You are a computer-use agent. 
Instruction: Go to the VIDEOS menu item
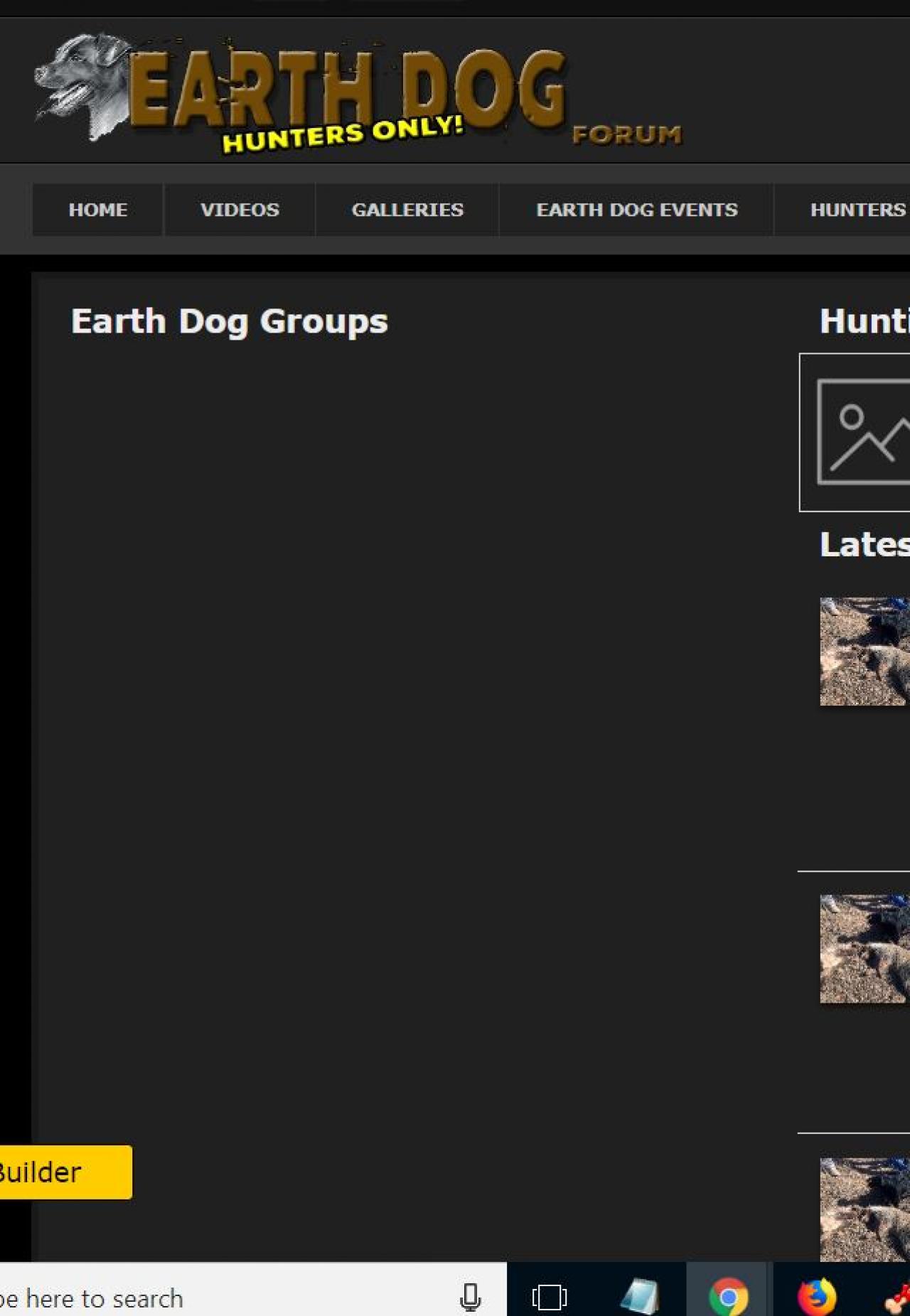[x=240, y=210]
